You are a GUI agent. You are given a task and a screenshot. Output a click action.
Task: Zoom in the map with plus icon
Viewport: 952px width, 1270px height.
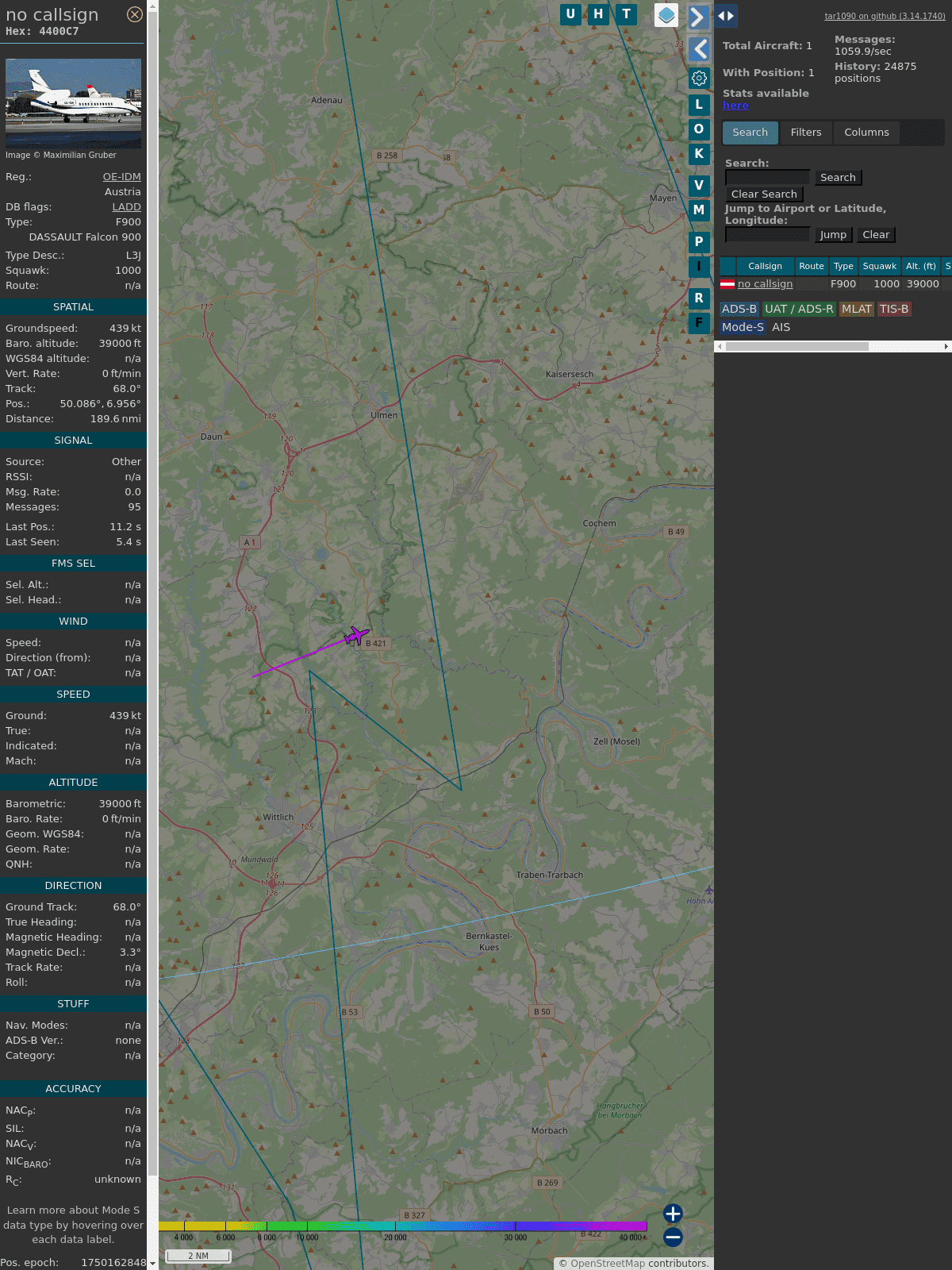pyautogui.click(x=673, y=1213)
